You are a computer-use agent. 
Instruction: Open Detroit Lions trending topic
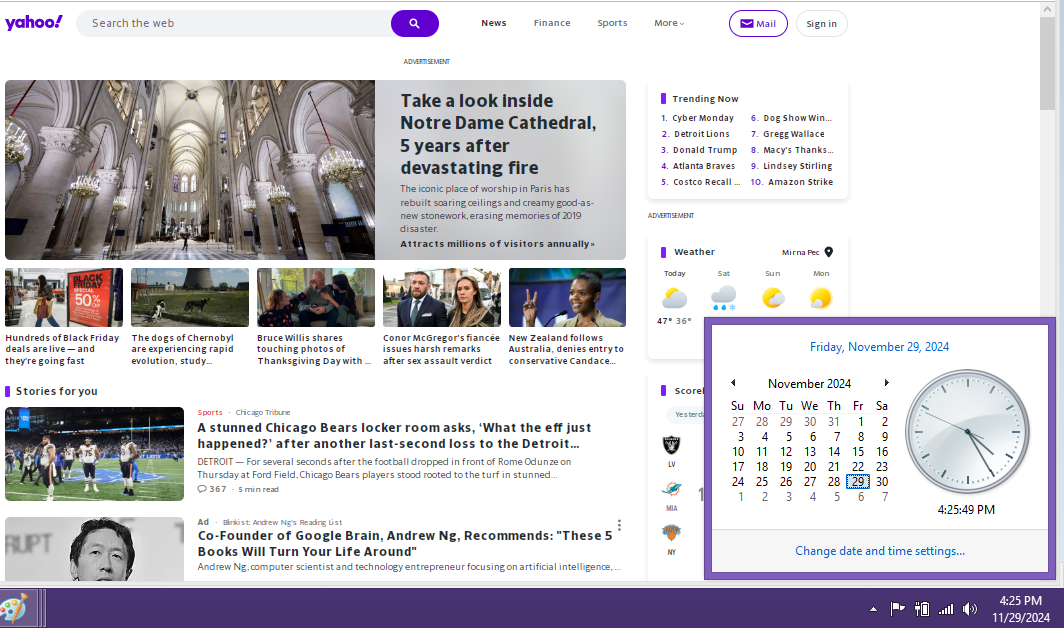702,134
